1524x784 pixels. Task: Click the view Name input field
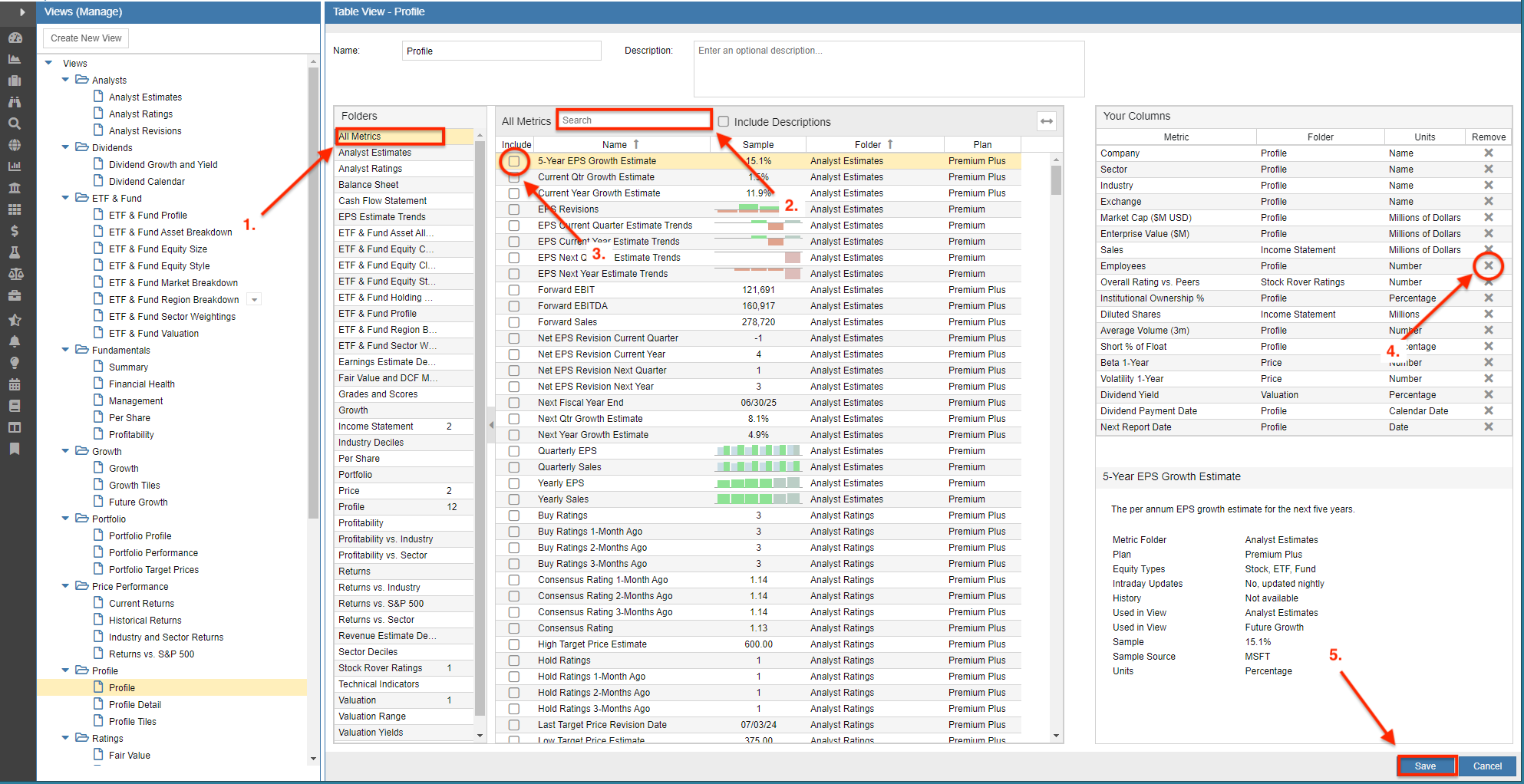[501, 51]
